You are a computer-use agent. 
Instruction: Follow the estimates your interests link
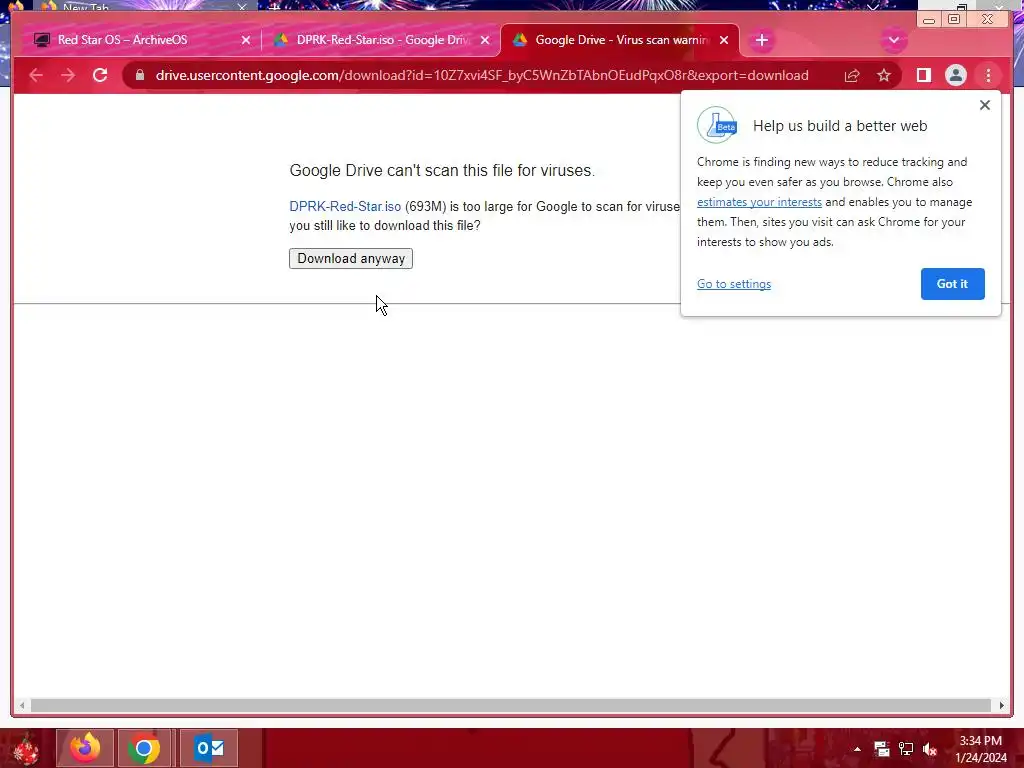[759, 202]
